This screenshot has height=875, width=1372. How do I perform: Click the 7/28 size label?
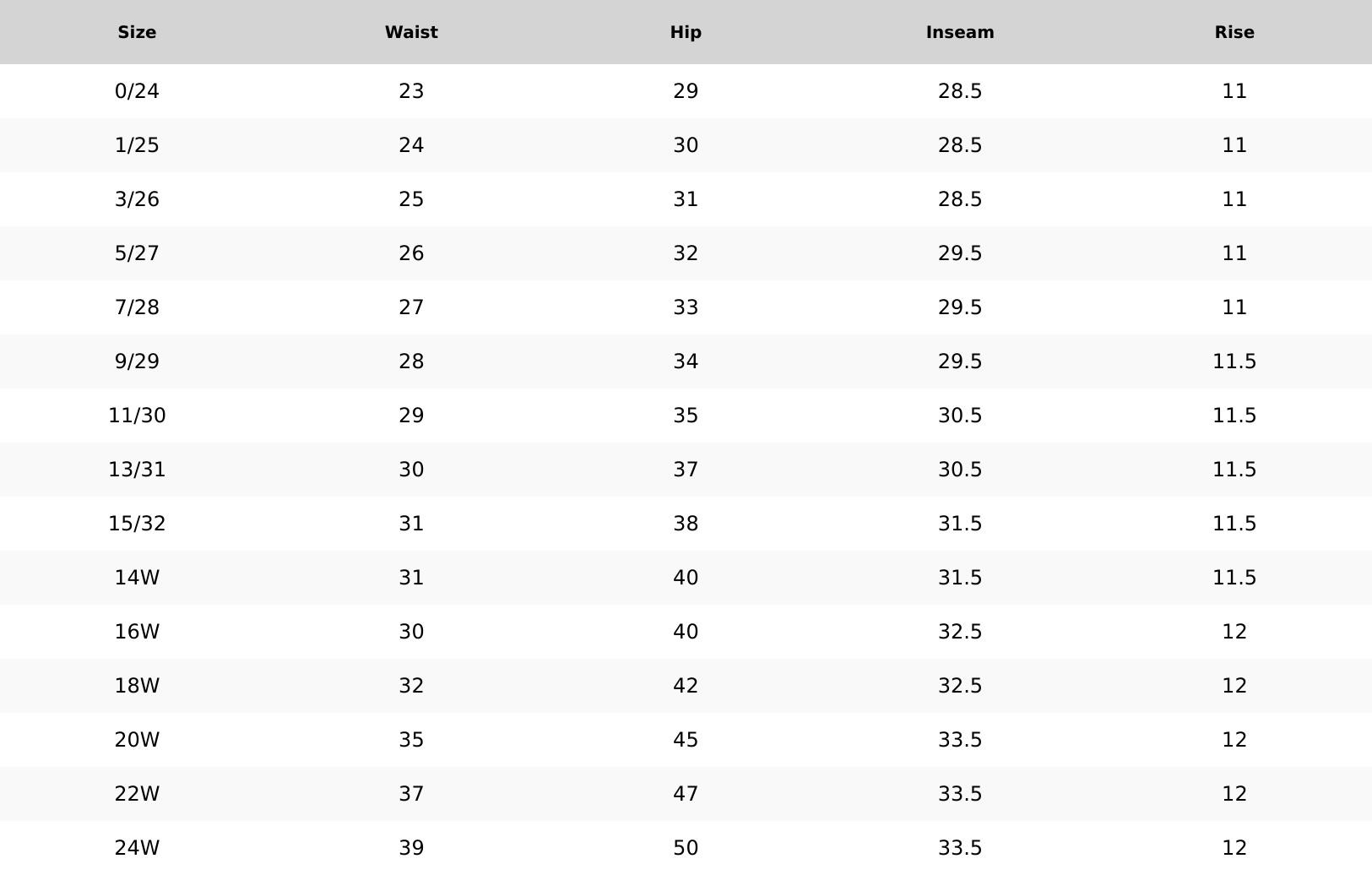(x=137, y=307)
